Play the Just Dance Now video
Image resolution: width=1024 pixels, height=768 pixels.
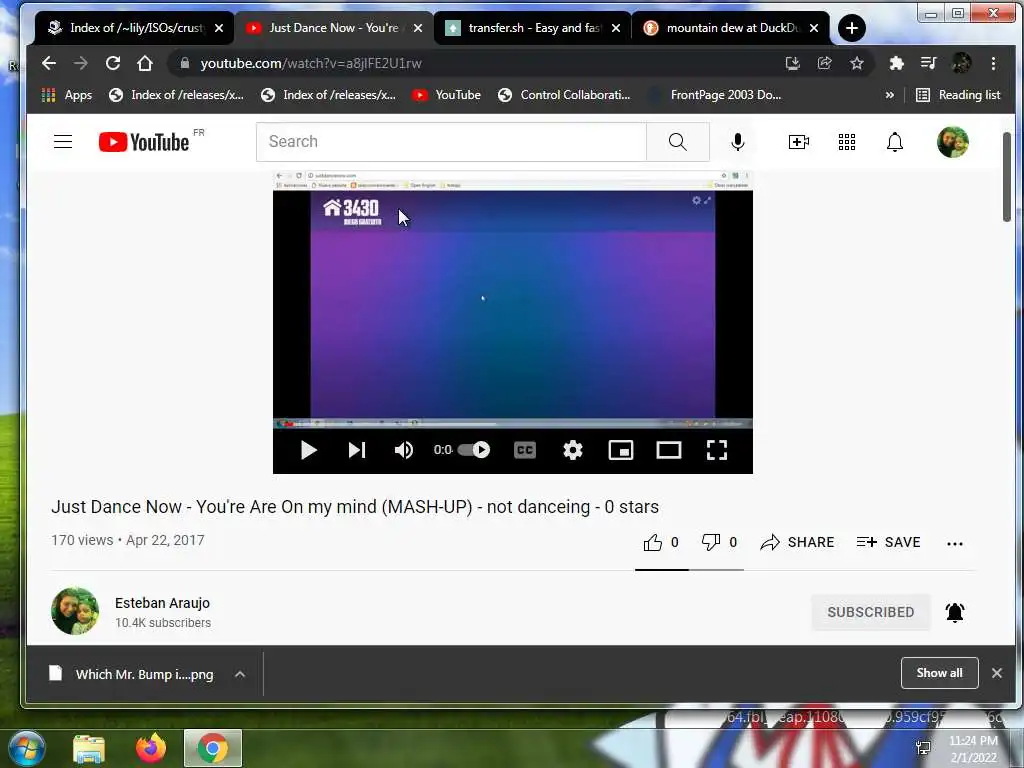pyautogui.click(x=308, y=450)
